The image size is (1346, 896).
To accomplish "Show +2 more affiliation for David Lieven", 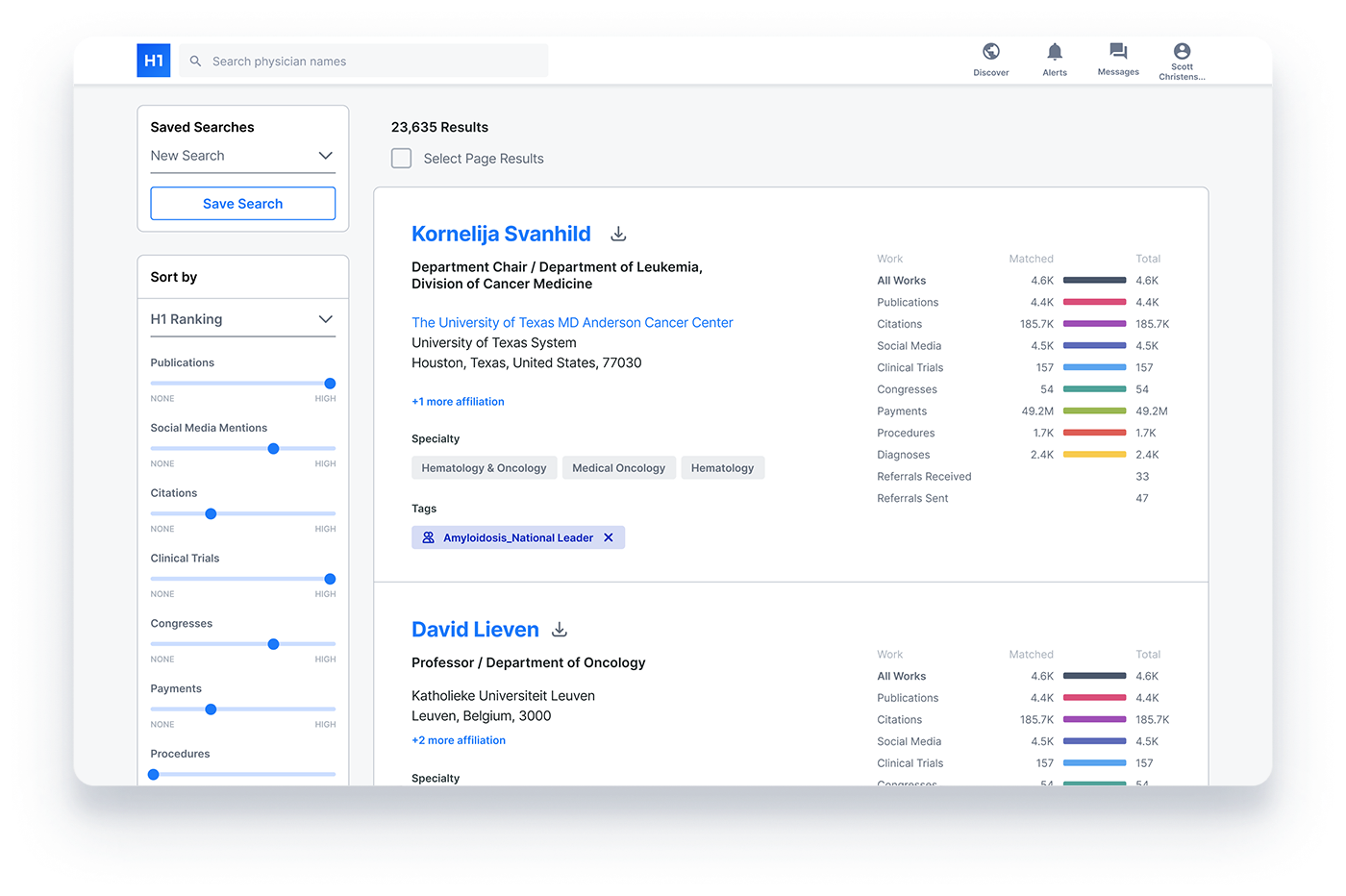I will 459,740.
